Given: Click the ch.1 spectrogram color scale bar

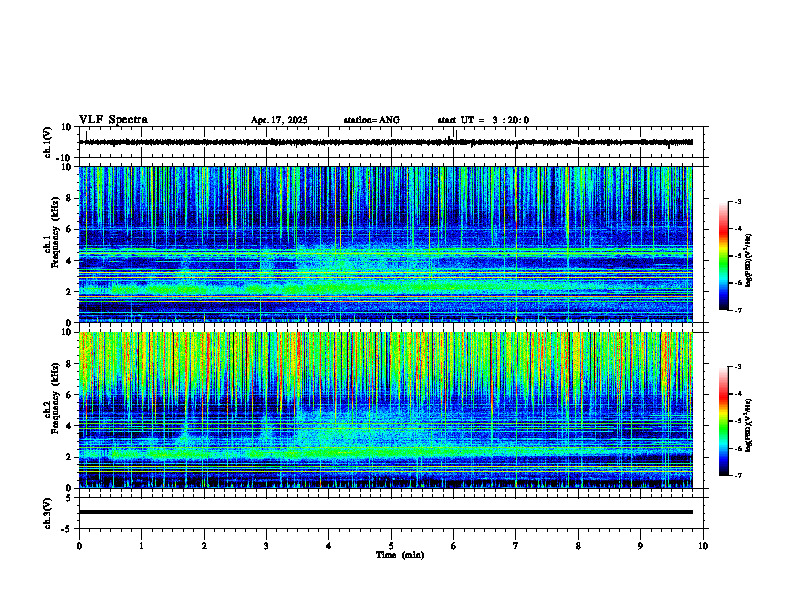Looking at the screenshot, I should pos(723,256).
